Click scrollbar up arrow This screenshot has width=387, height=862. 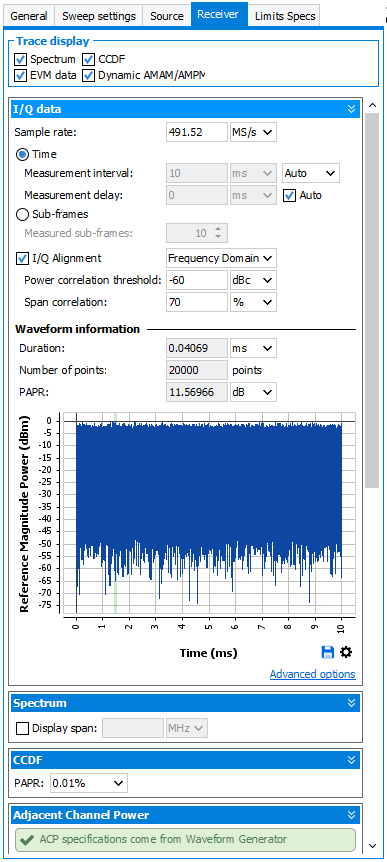pyautogui.click(x=372, y=105)
